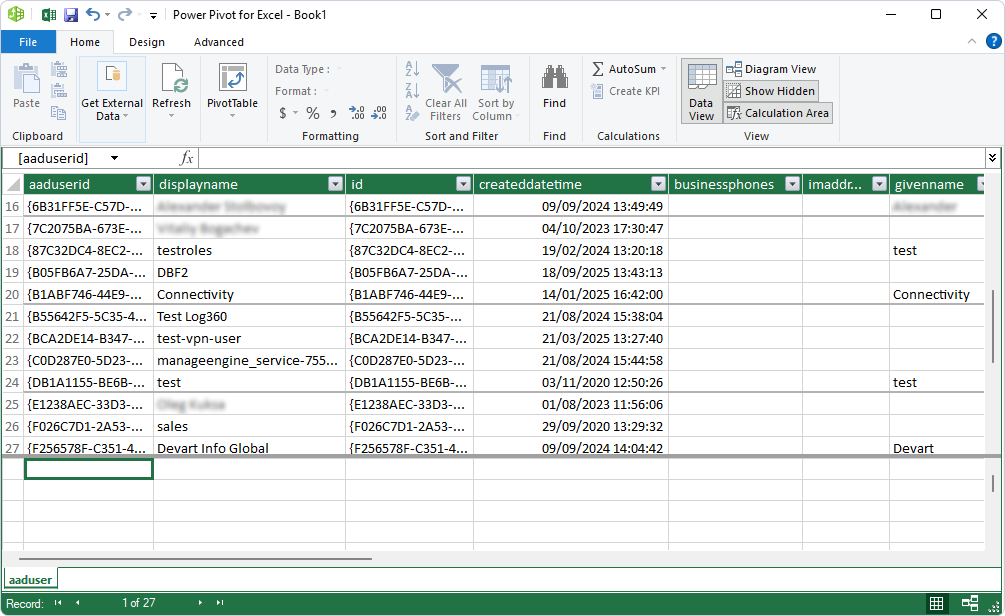The image size is (1005, 616).
Task: Toggle the Calculation Area display
Action: pos(778,113)
